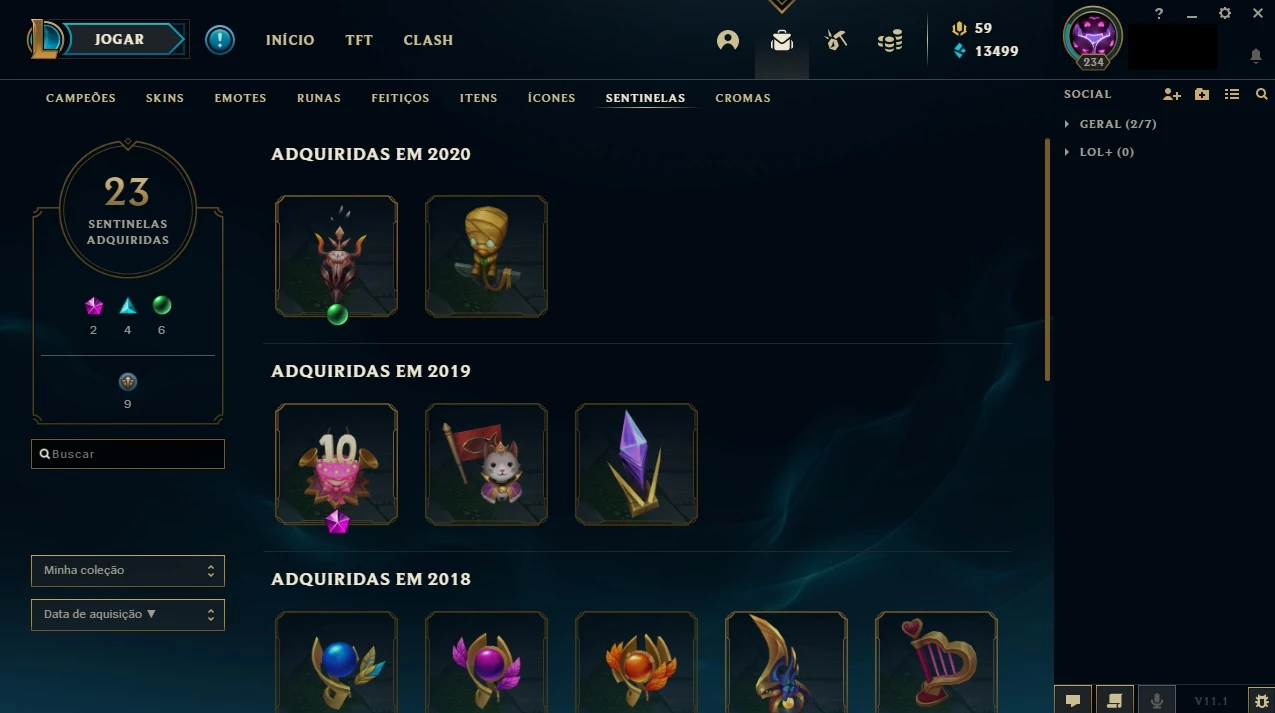Toggle the microphone mute button
The image size is (1275, 713).
pos(1157,700)
